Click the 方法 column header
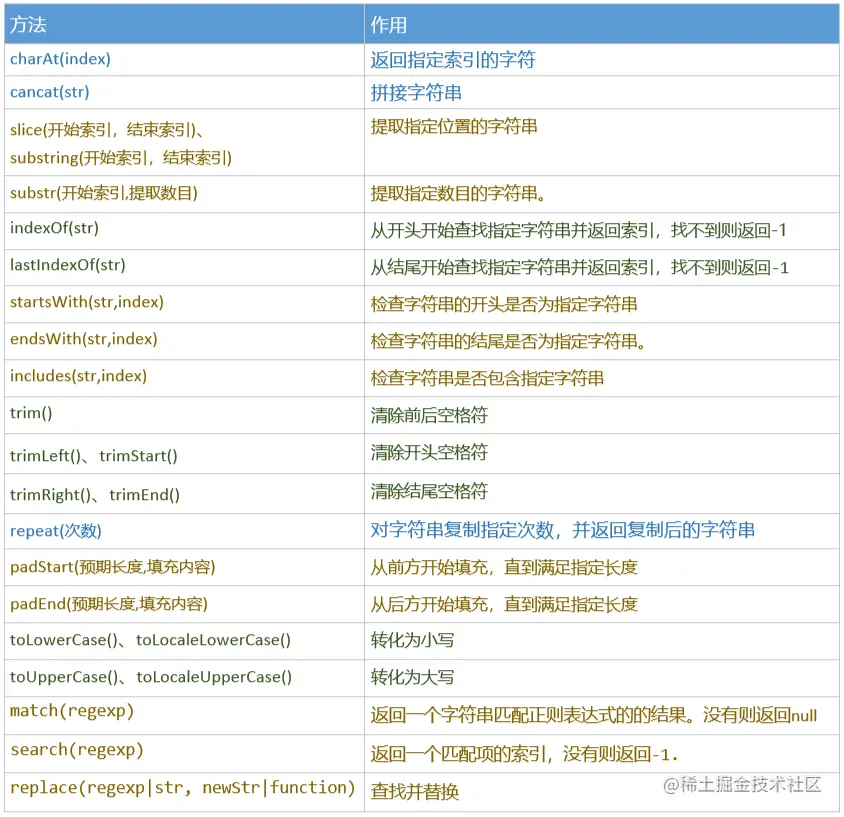The image size is (844, 817). coord(184,24)
